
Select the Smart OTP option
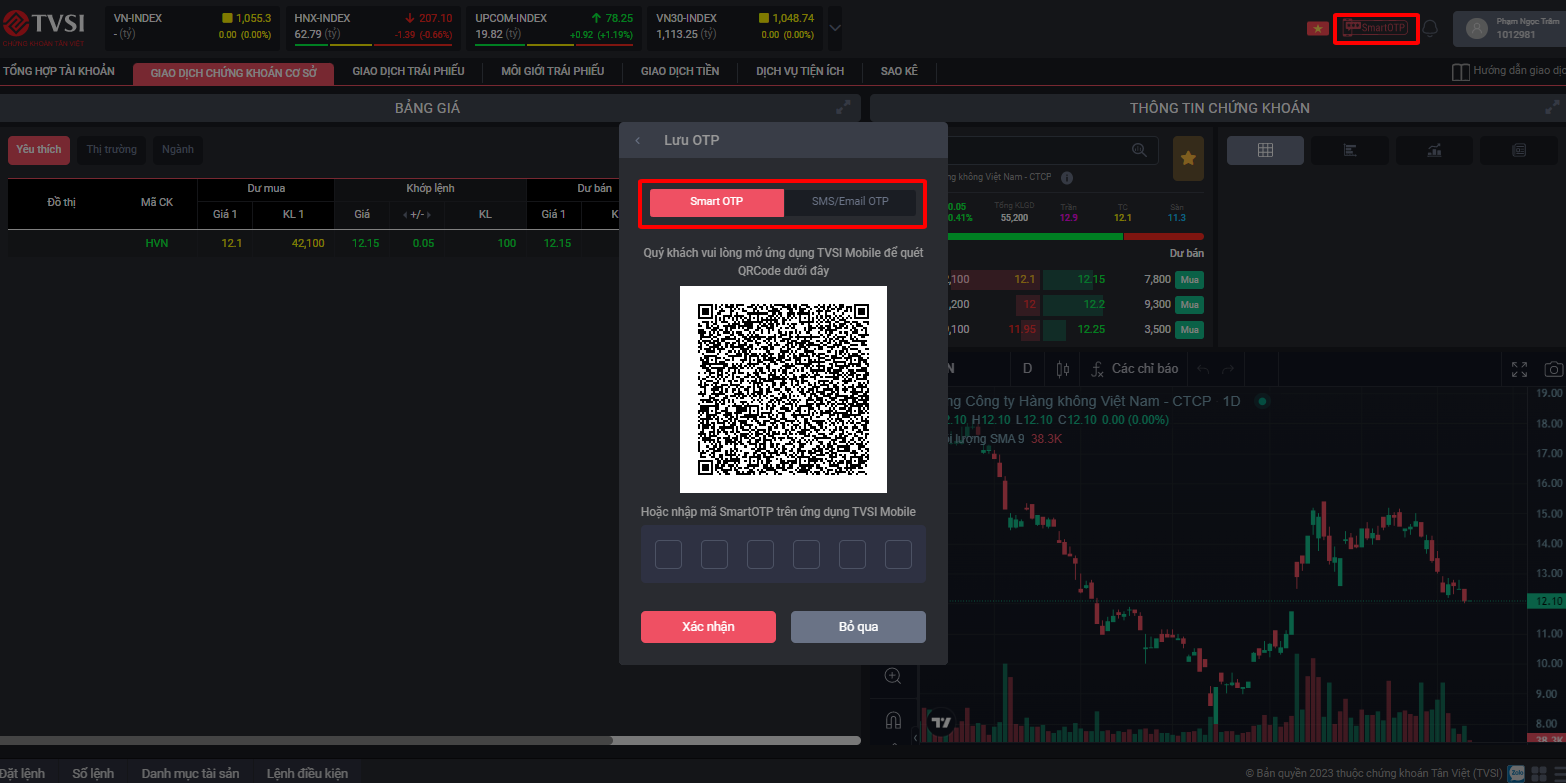point(716,202)
